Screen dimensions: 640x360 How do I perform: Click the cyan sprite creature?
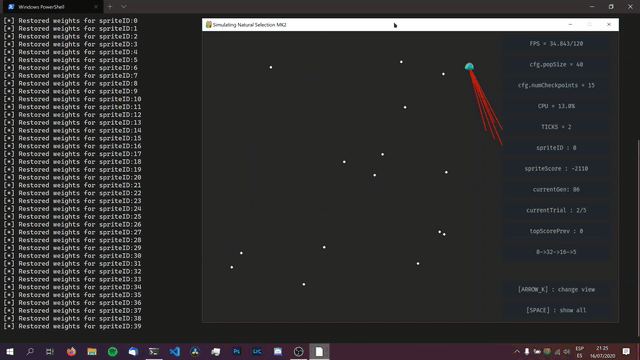(469, 67)
